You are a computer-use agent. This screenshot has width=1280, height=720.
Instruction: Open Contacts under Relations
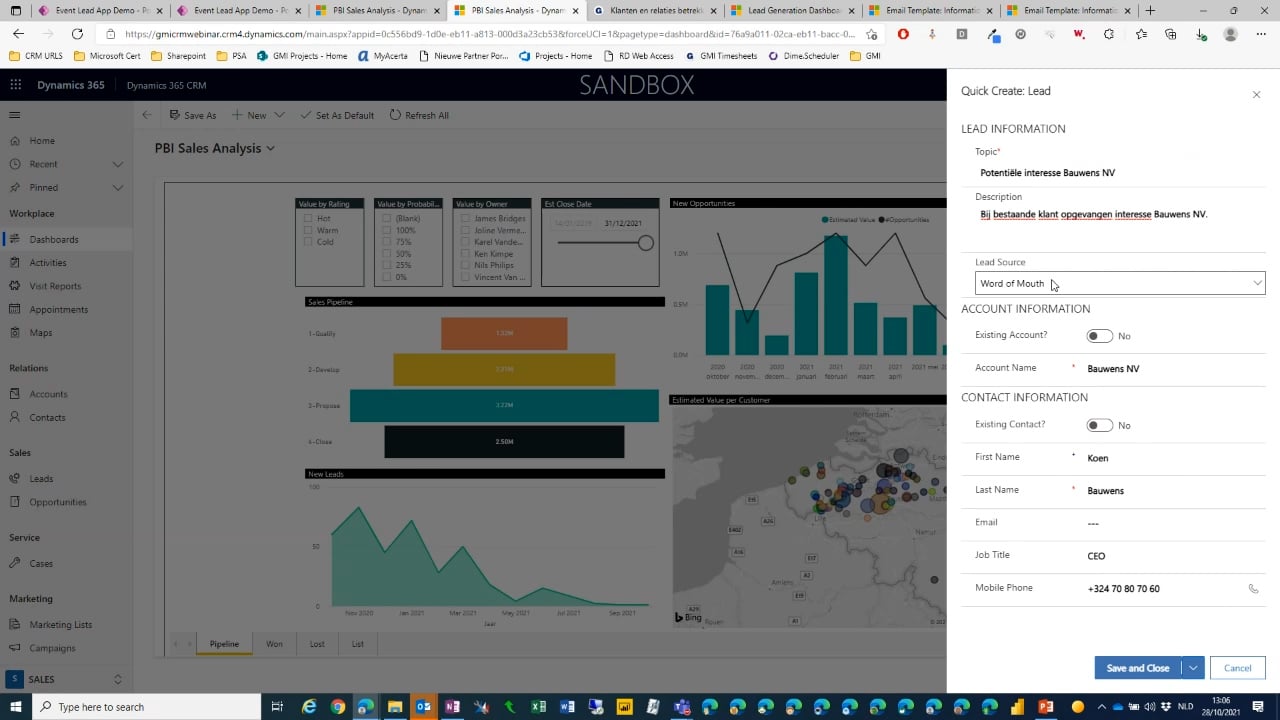coord(47,418)
